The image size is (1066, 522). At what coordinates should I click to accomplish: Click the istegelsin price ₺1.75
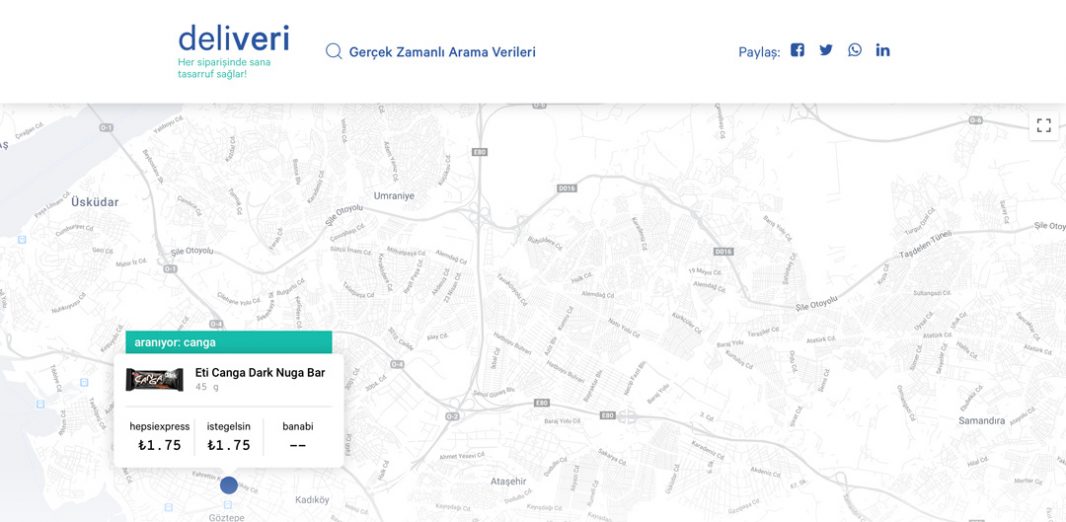[x=228, y=445]
